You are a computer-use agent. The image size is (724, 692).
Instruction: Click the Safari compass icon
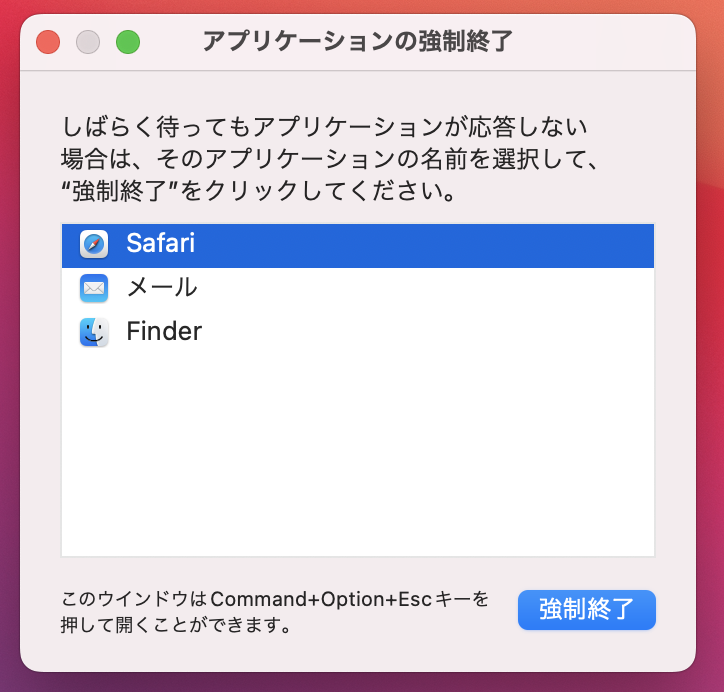coord(93,244)
